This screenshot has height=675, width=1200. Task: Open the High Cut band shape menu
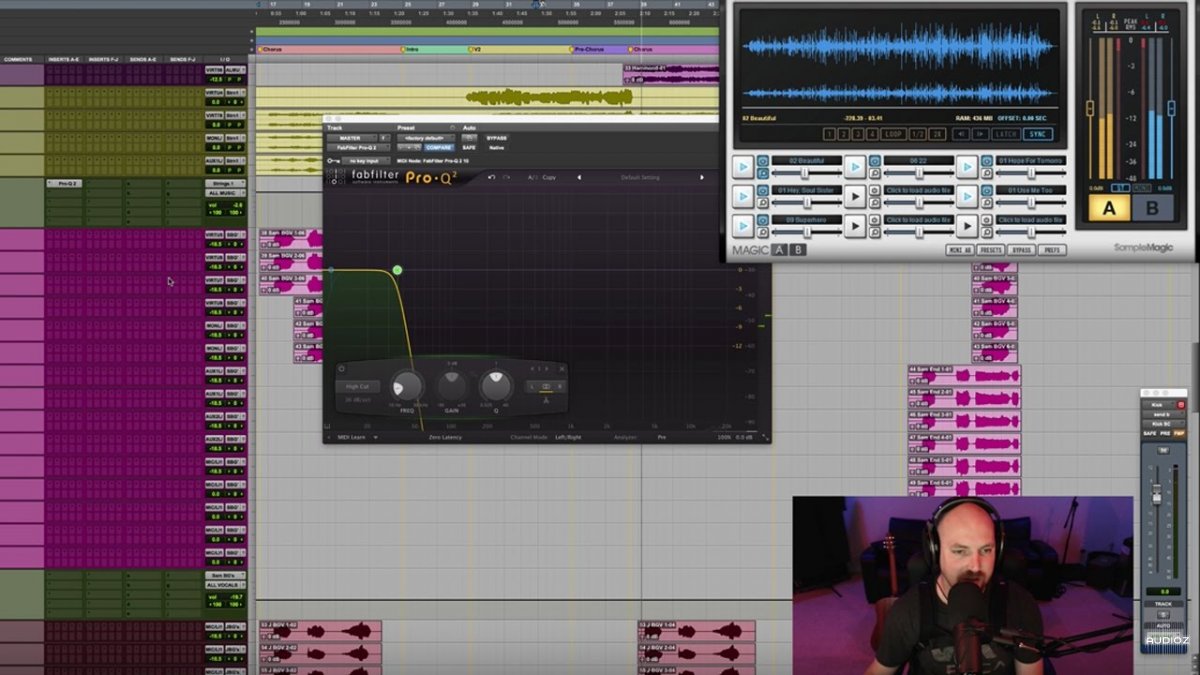click(357, 386)
